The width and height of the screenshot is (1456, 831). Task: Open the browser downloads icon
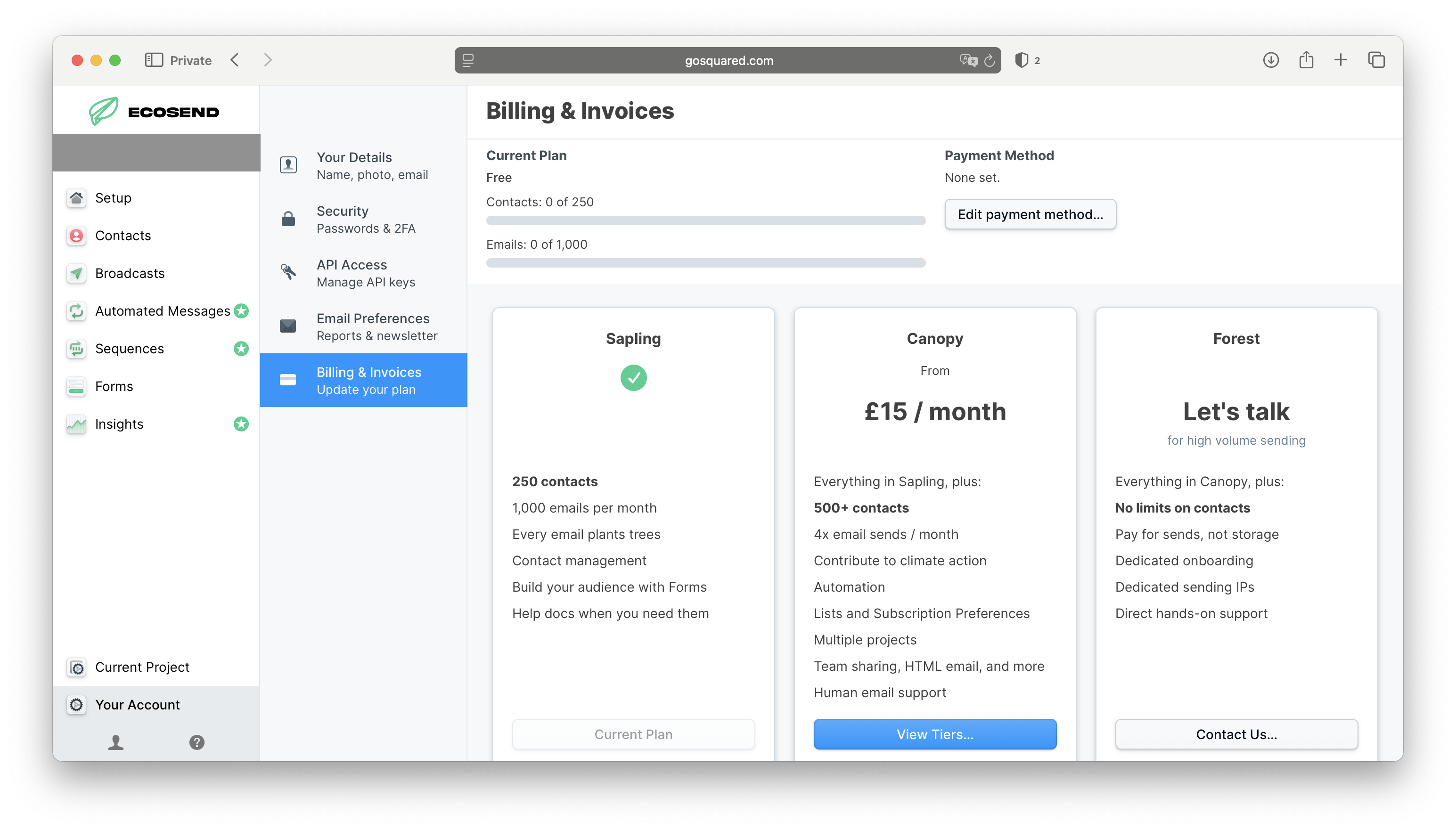point(1271,60)
